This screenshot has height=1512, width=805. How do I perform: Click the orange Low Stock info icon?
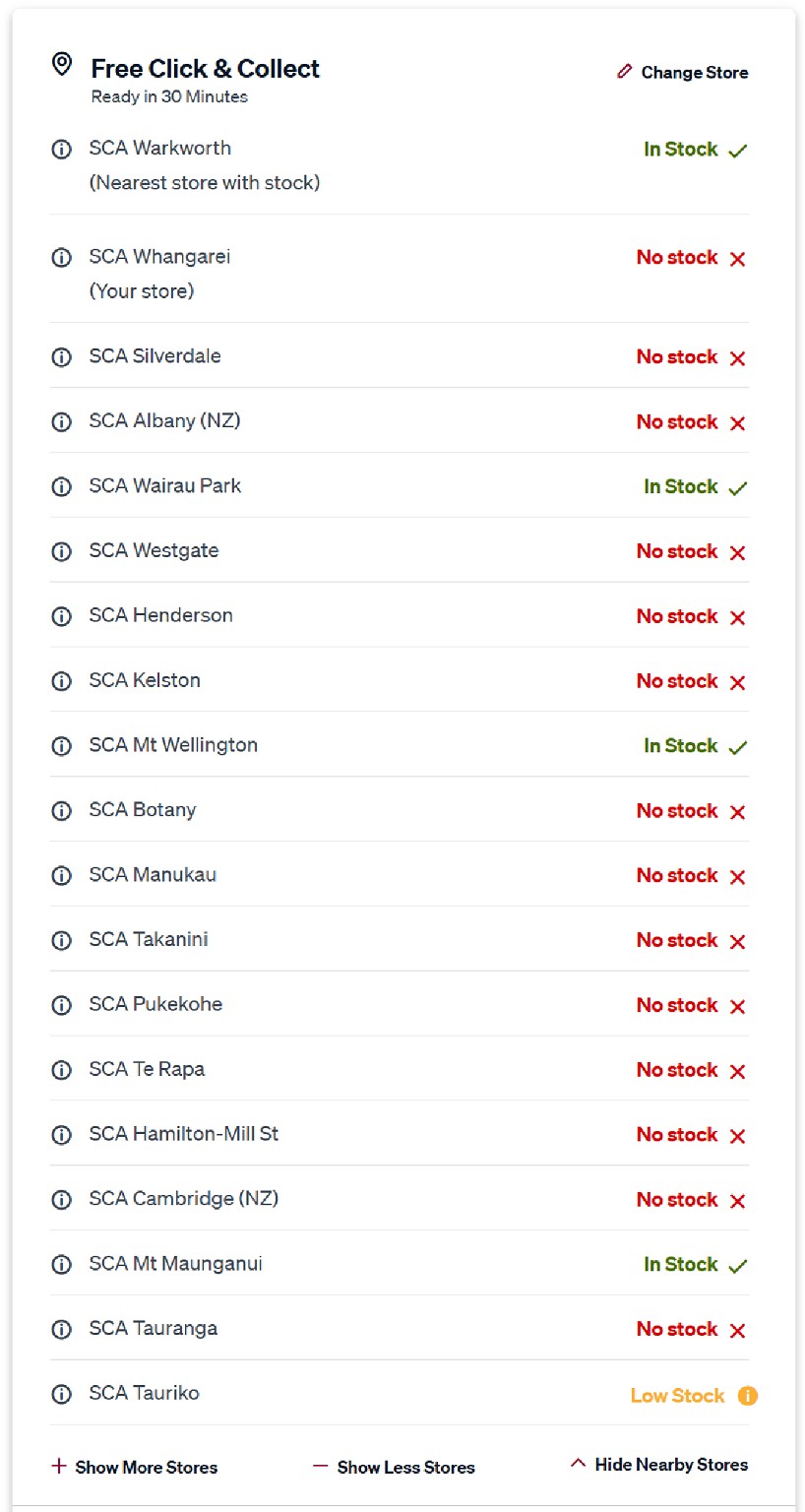[x=748, y=1395]
